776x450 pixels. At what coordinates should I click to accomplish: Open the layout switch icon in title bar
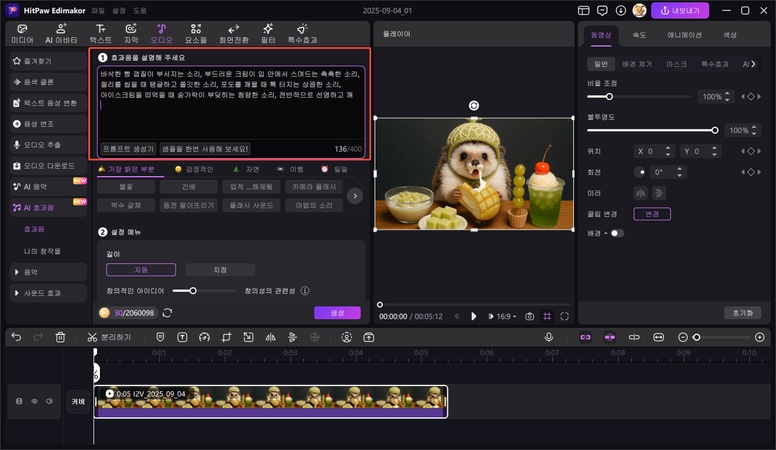583,10
